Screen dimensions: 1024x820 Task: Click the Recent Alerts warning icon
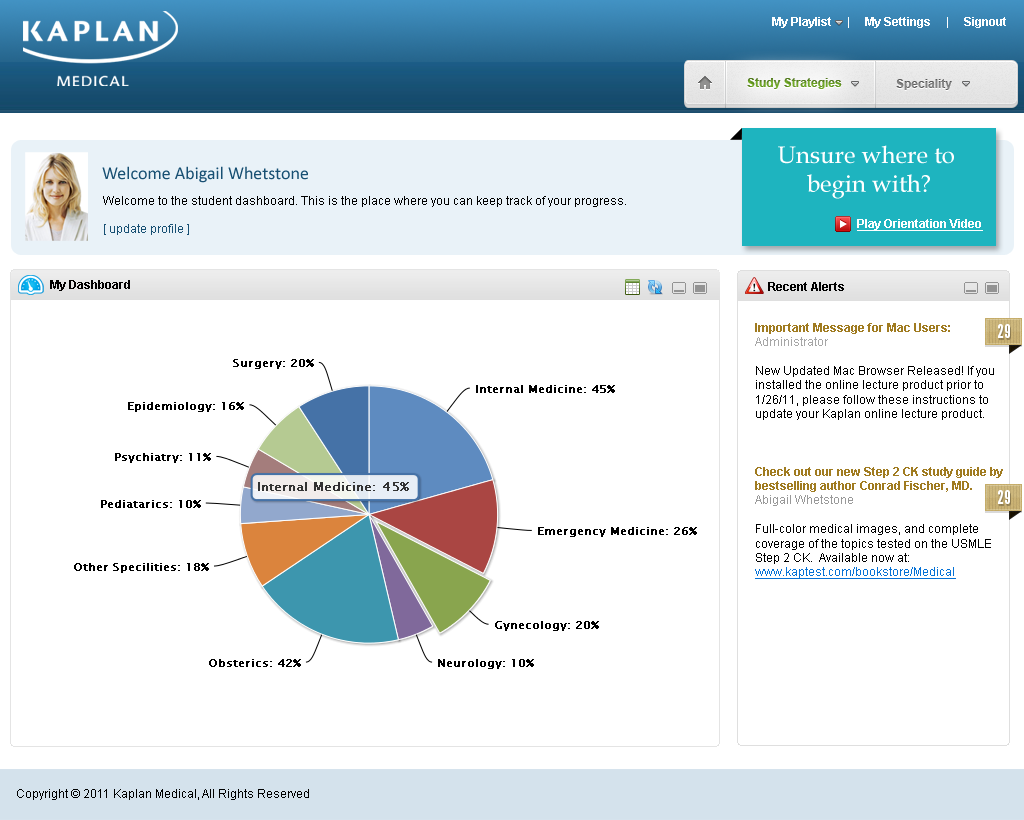click(754, 287)
